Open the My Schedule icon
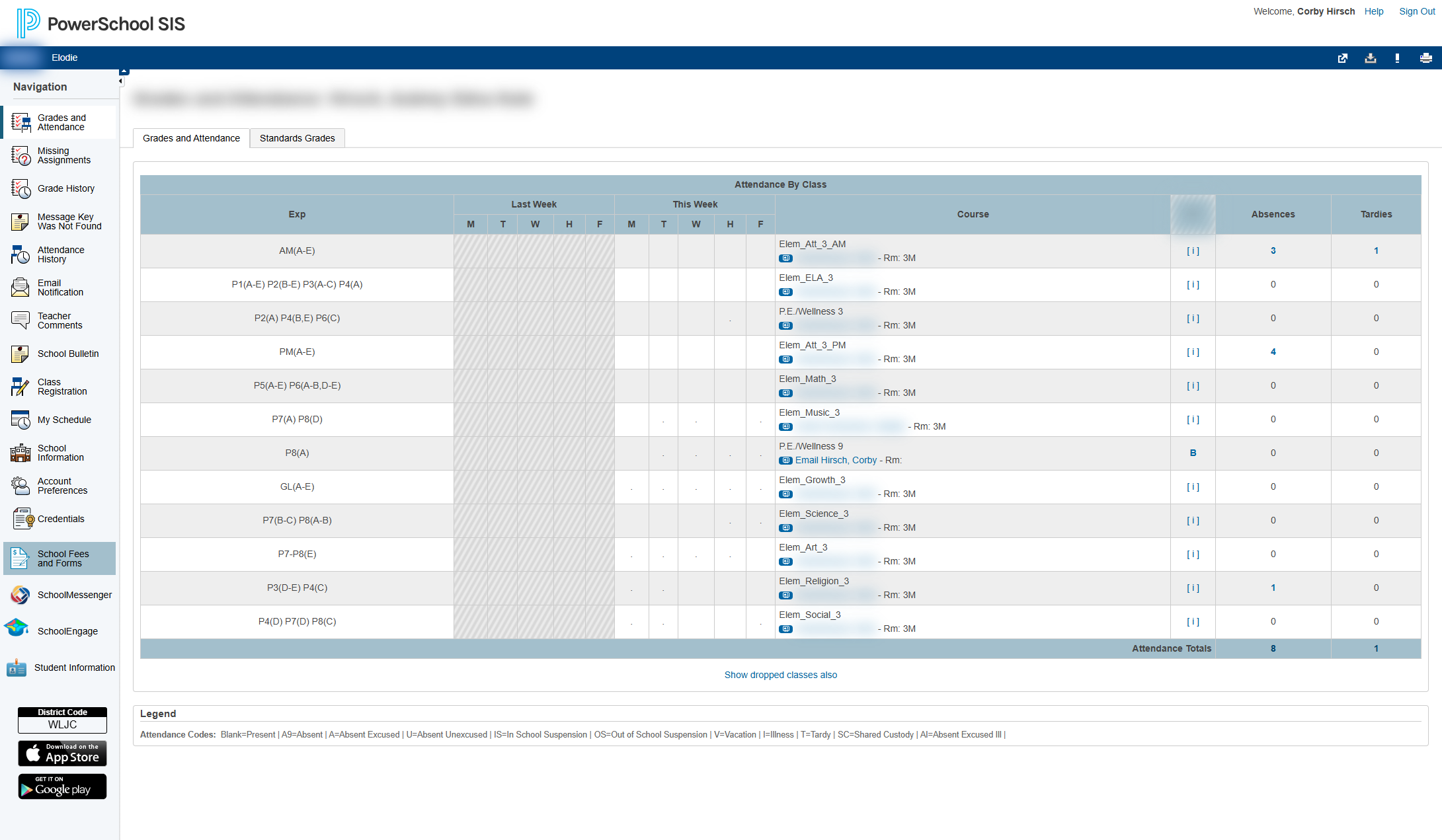This screenshot has width=1442, height=840. [20, 420]
